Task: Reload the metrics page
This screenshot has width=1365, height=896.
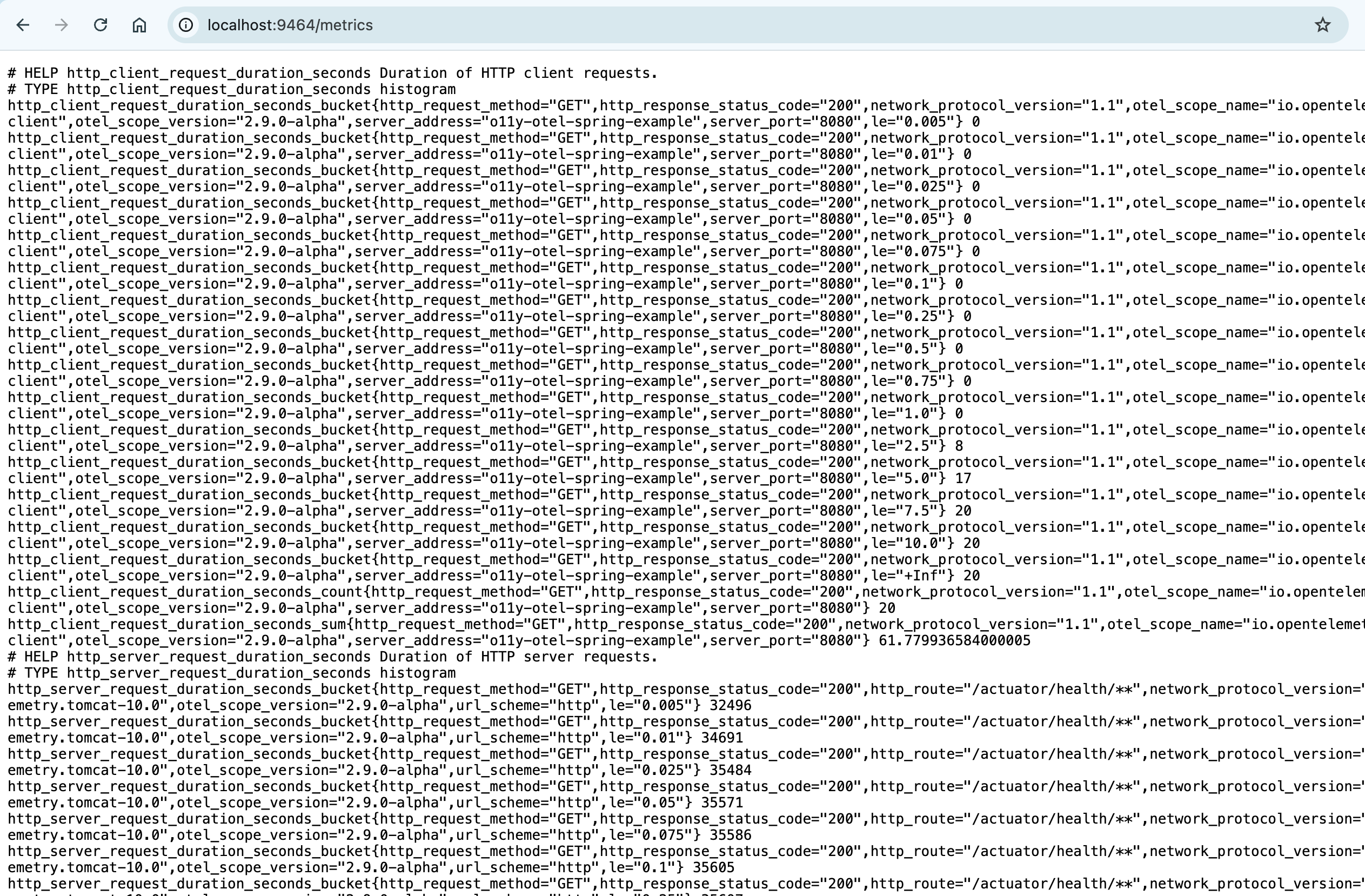Action: 101,25
